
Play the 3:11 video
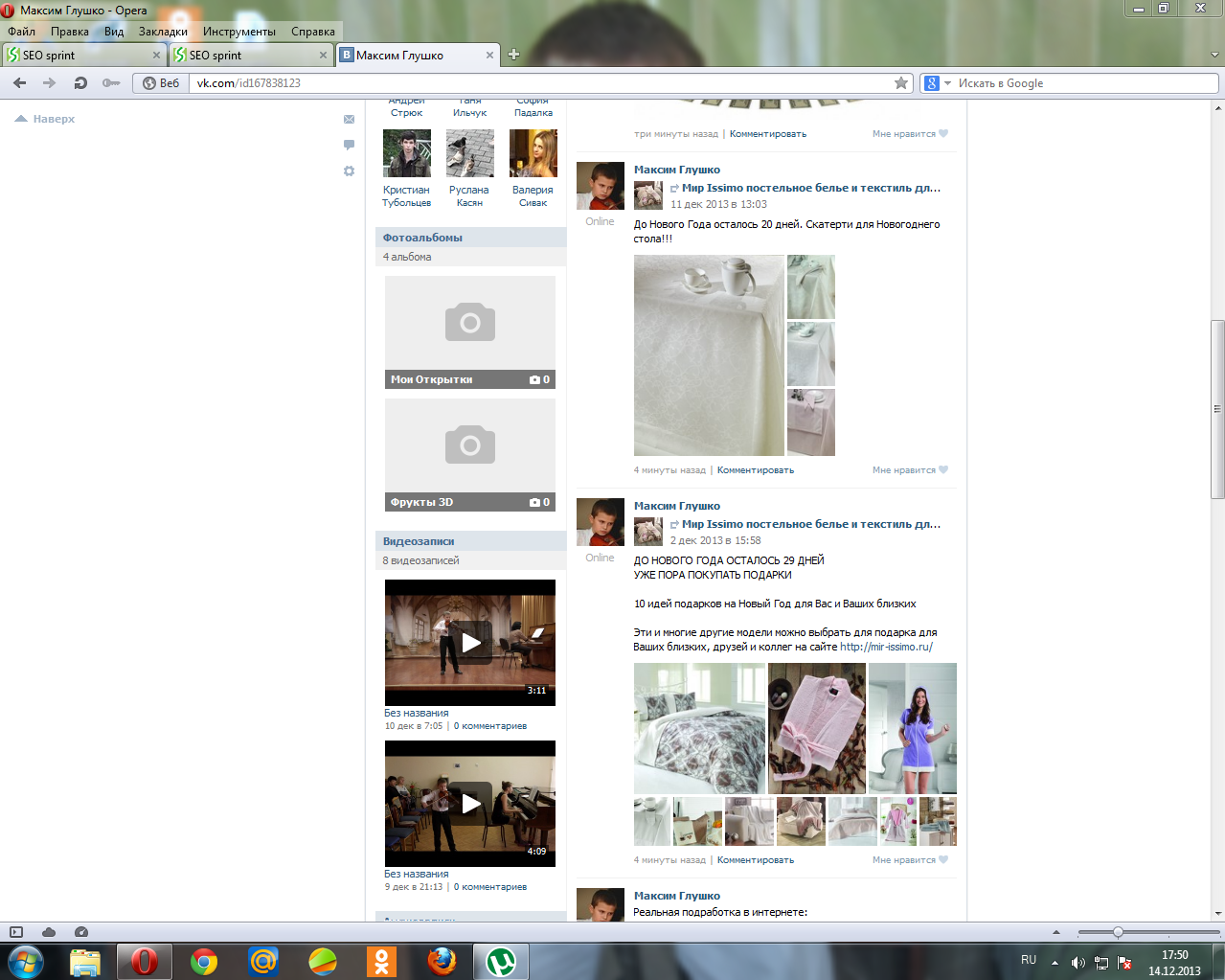(x=470, y=643)
